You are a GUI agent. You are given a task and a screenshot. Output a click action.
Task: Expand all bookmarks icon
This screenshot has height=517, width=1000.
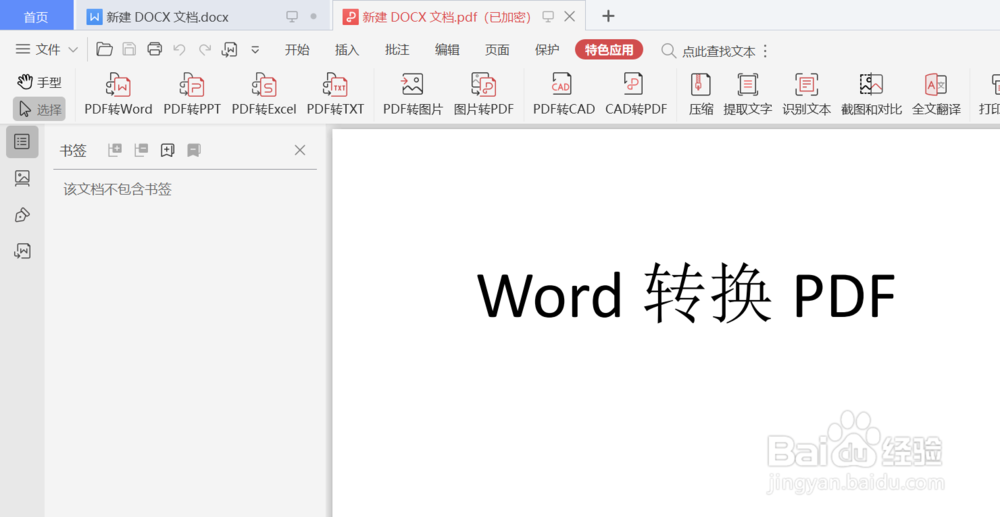[x=115, y=150]
